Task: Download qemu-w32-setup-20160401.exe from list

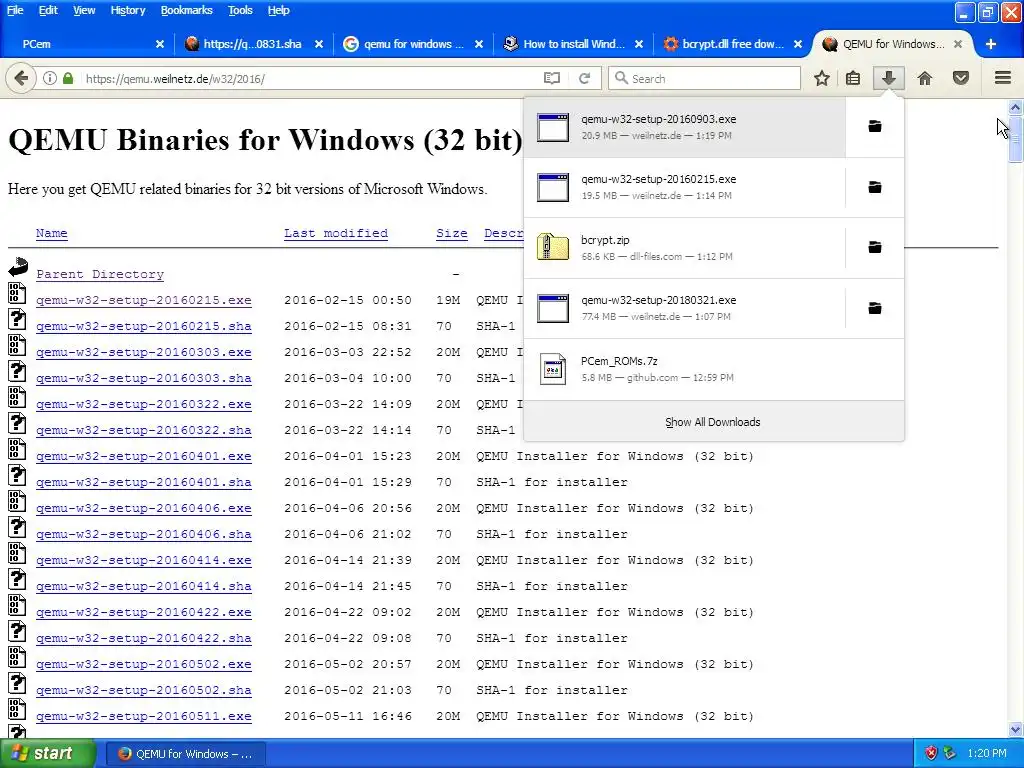Action: coord(144,456)
